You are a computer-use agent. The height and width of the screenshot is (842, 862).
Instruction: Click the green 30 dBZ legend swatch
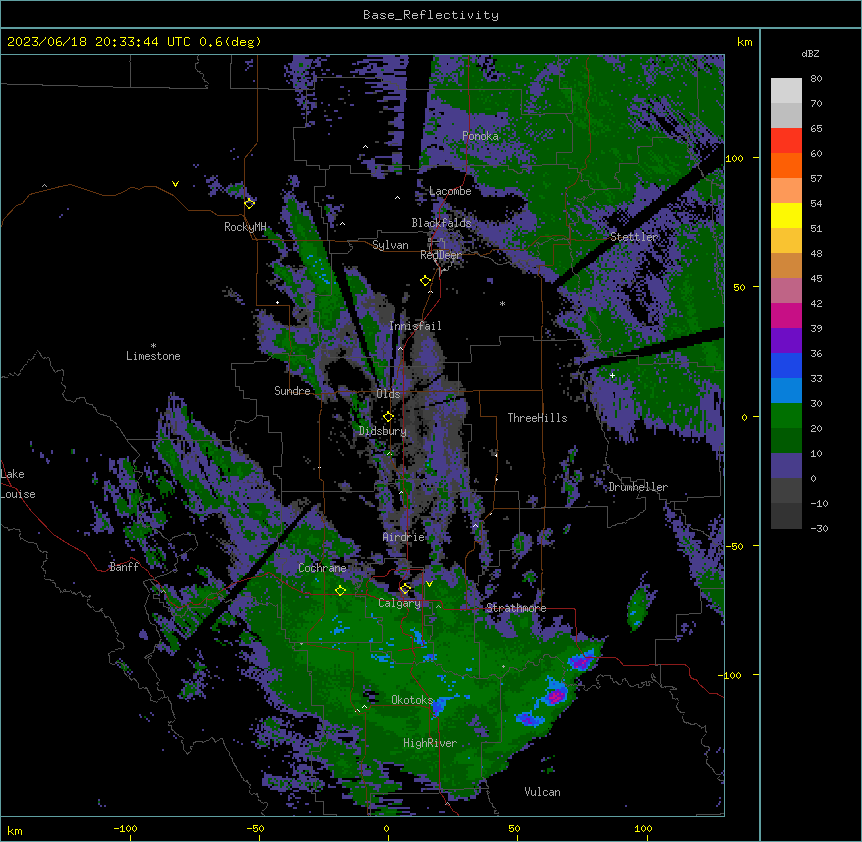tap(786, 416)
